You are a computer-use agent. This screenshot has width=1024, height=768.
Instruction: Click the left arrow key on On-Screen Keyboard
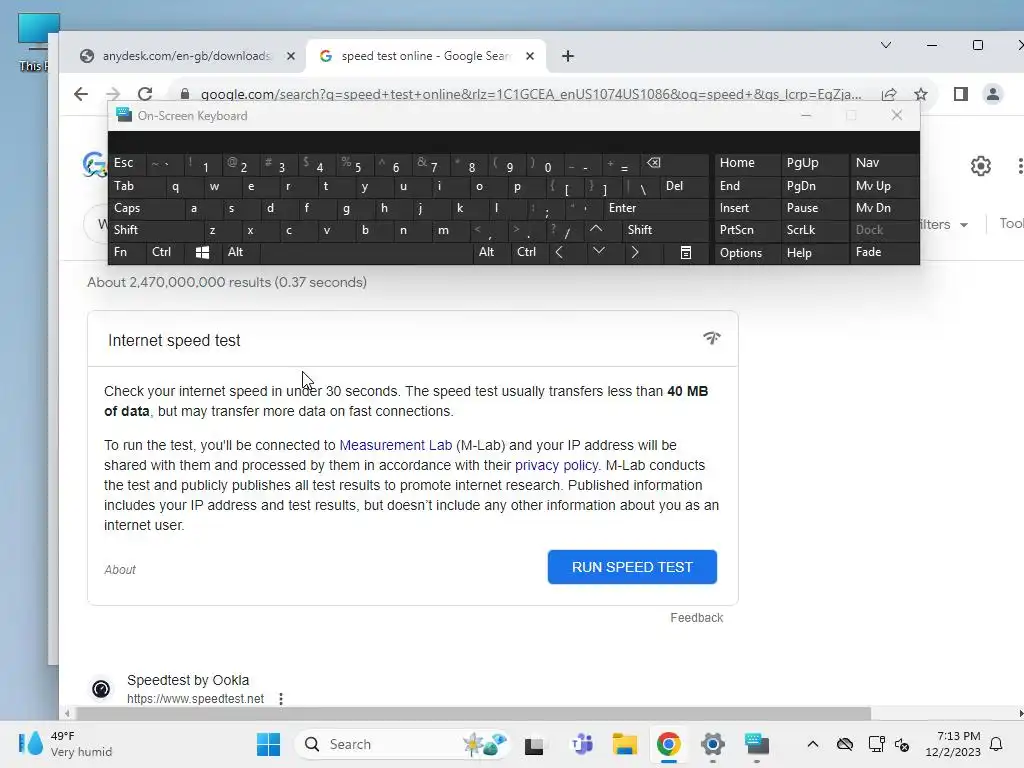559,252
